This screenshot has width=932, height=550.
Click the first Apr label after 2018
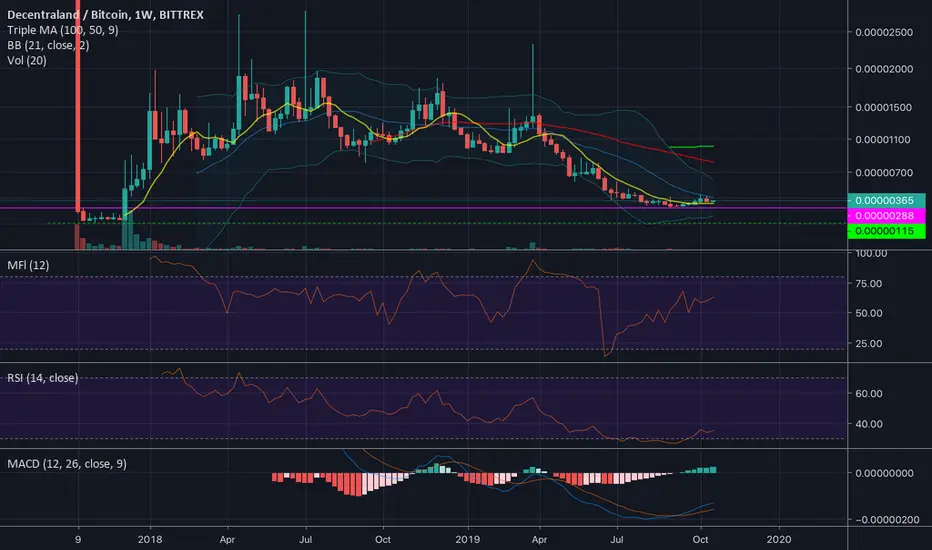click(227, 539)
